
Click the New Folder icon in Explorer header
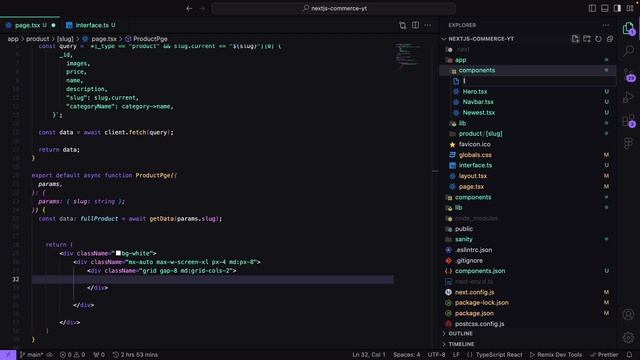(x=587, y=39)
